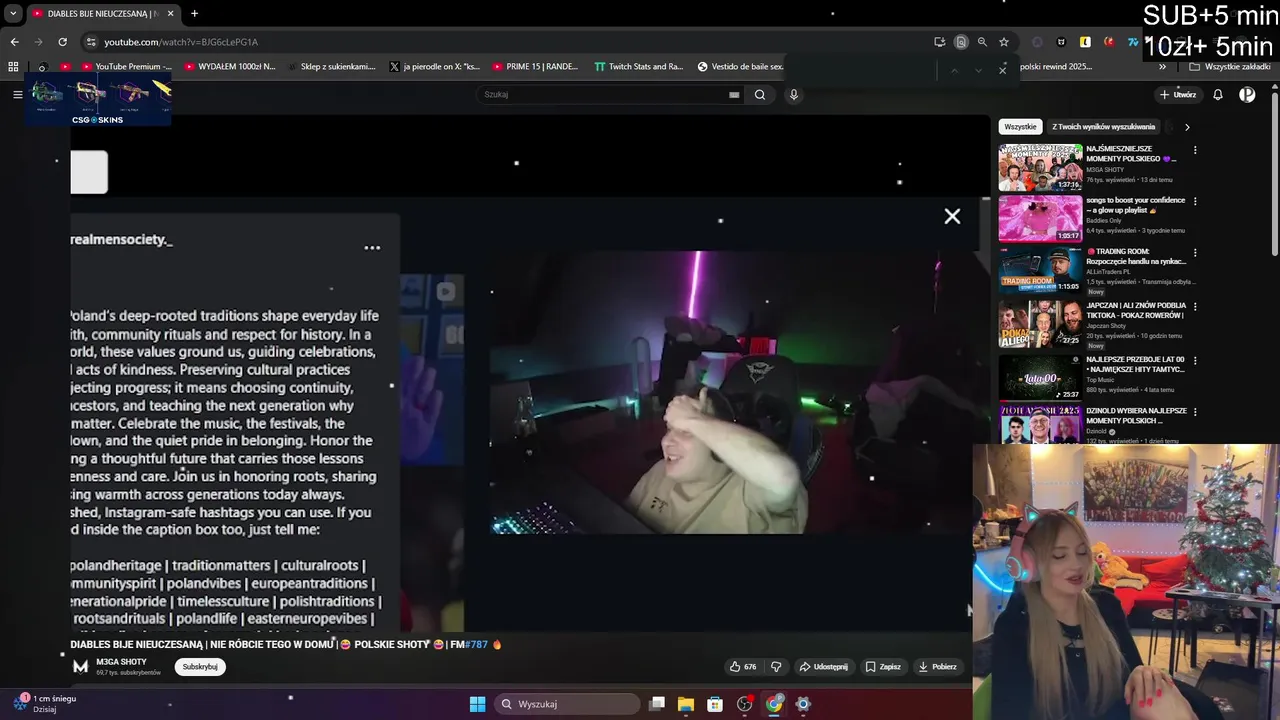Click the Chrome back arrow
Viewport: 1280px width, 720px height.
[x=15, y=42]
